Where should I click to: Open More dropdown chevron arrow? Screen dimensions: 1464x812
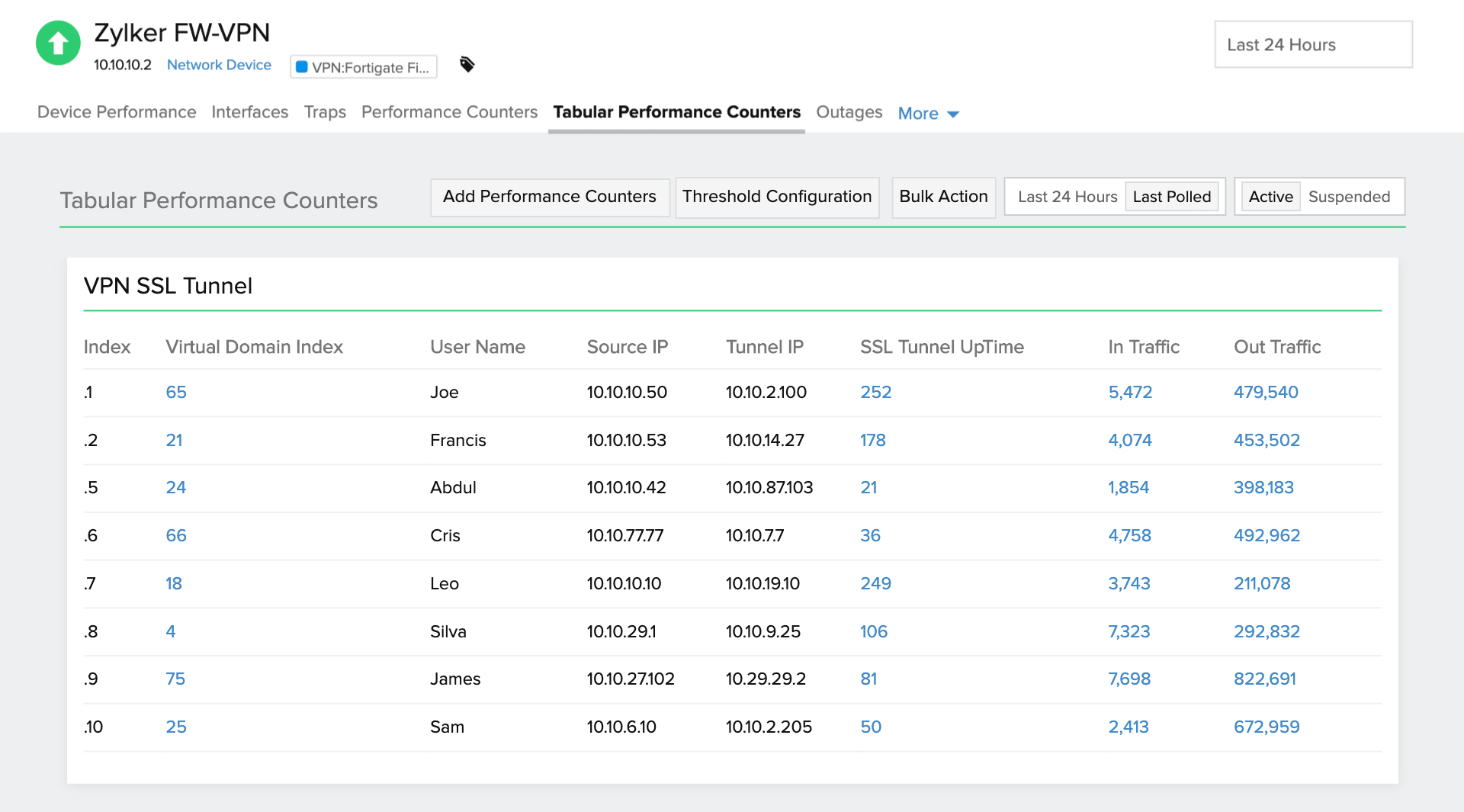pos(954,114)
